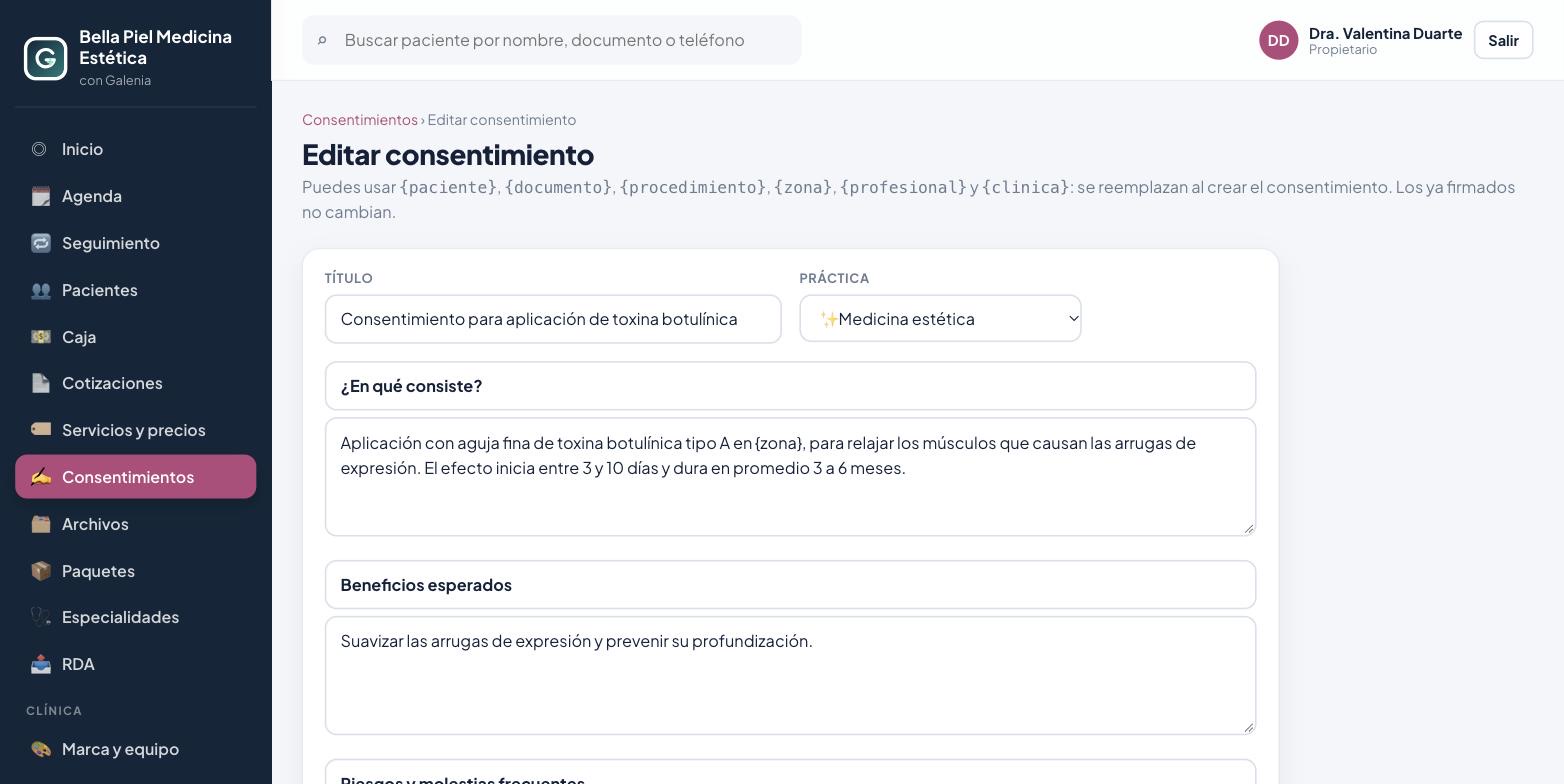The height and width of the screenshot is (784, 1564).
Task: Select Archivos in the sidebar
Action: (136, 524)
